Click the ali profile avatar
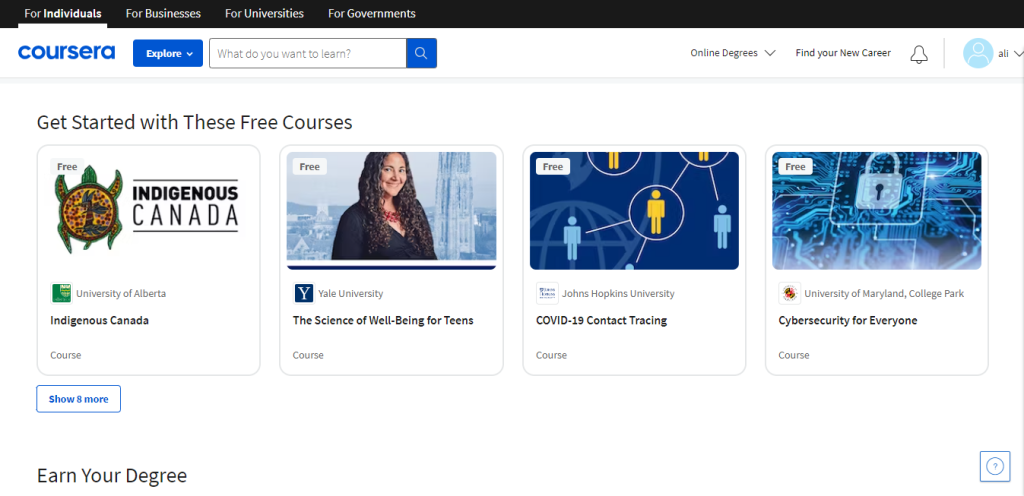The height and width of the screenshot is (496, 1024). [x=978, y=53]
